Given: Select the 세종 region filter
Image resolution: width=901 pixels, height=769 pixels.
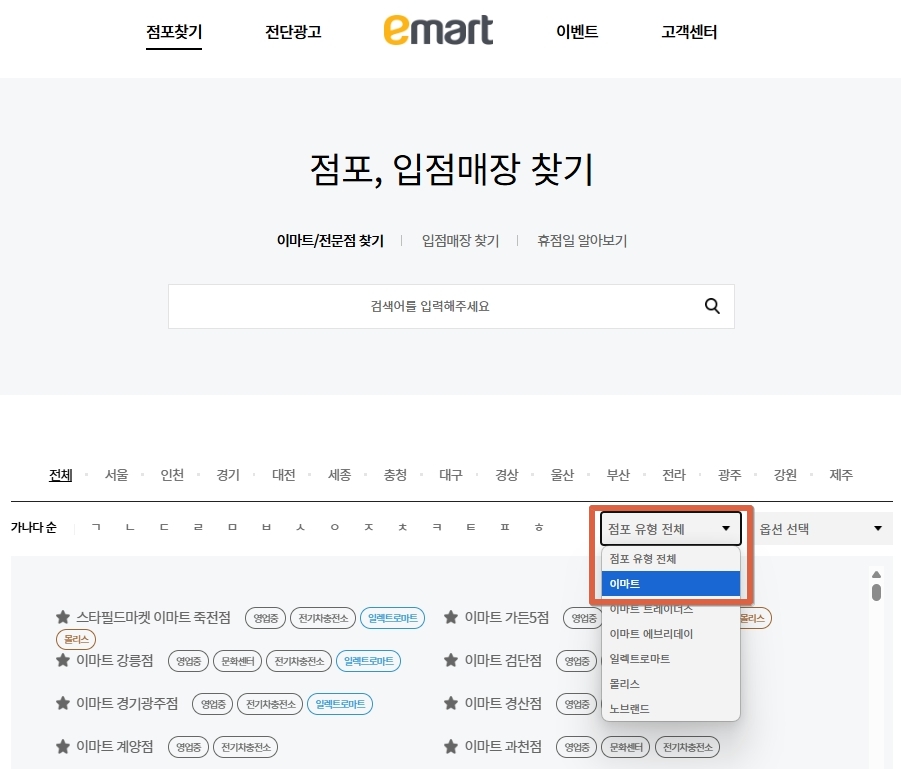Looking at the screenshot, I should coord(339,475).
